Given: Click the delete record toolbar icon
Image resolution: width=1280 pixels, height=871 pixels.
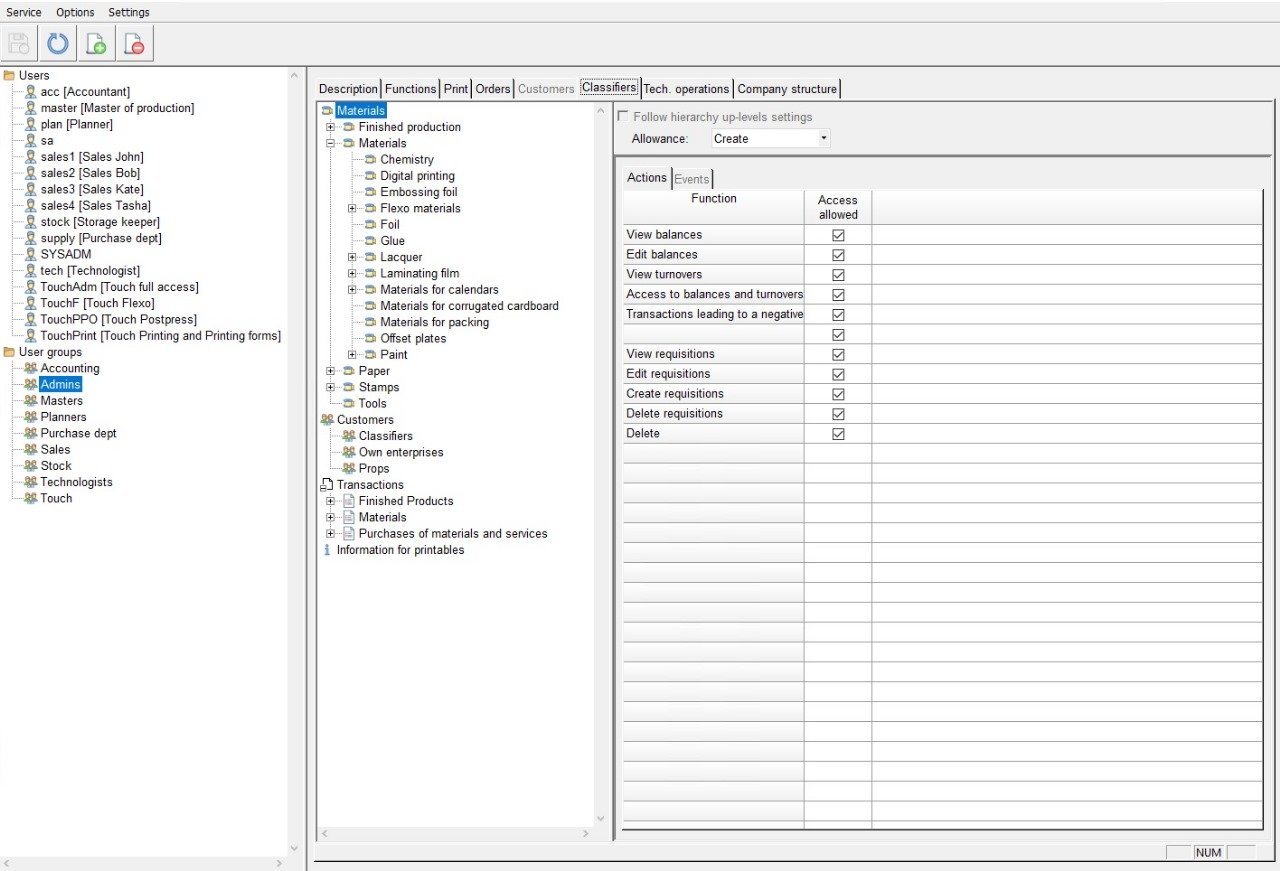Looking at the screenshot, I should coord(134,44).
